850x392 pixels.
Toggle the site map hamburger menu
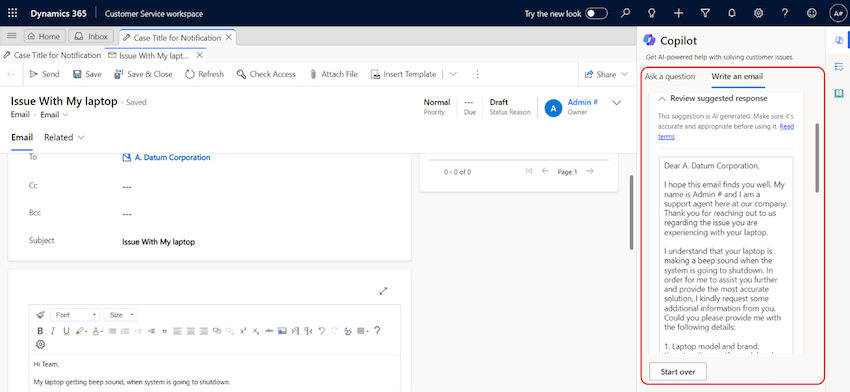[11, 36]
